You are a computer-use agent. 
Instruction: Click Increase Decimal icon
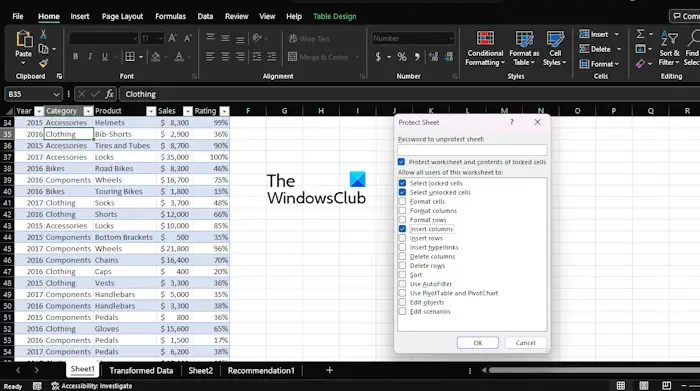point(433,57)
